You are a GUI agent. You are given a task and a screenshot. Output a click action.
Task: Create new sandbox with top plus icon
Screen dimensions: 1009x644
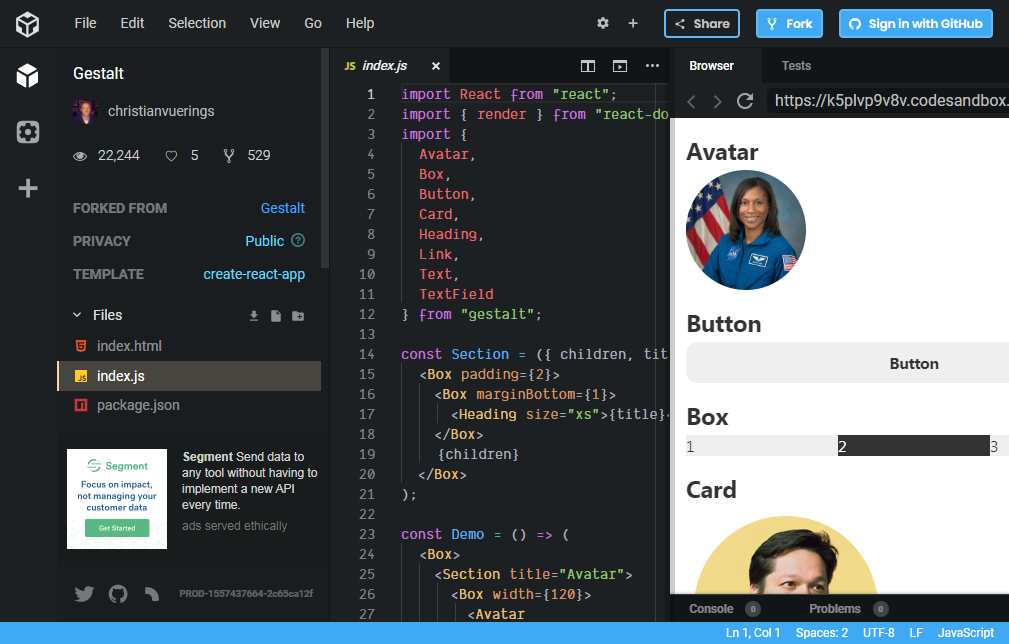(x=633, y=23)
